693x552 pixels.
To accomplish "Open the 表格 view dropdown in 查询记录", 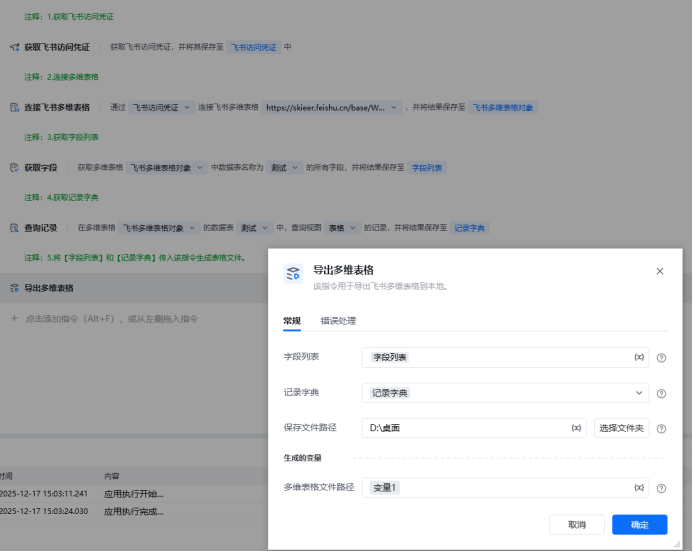I will point(343,228).
